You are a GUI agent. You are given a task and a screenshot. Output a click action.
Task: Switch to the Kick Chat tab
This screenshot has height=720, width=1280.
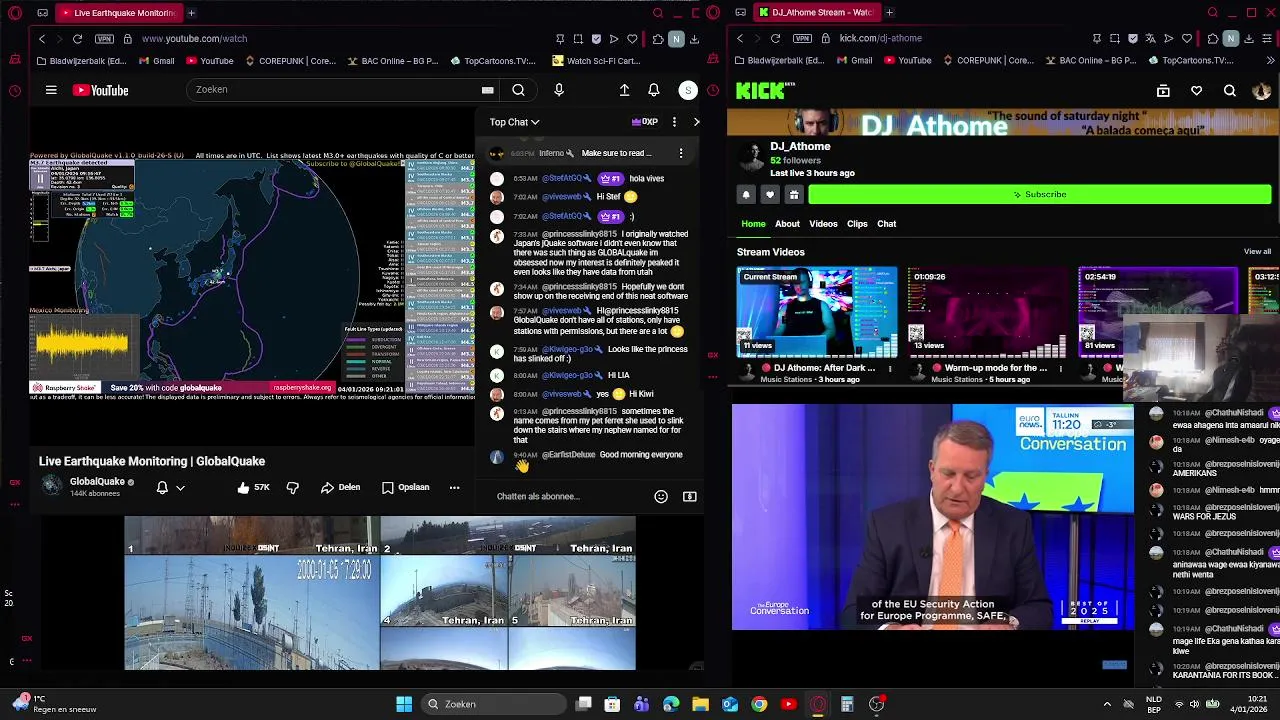click(886, 224)
